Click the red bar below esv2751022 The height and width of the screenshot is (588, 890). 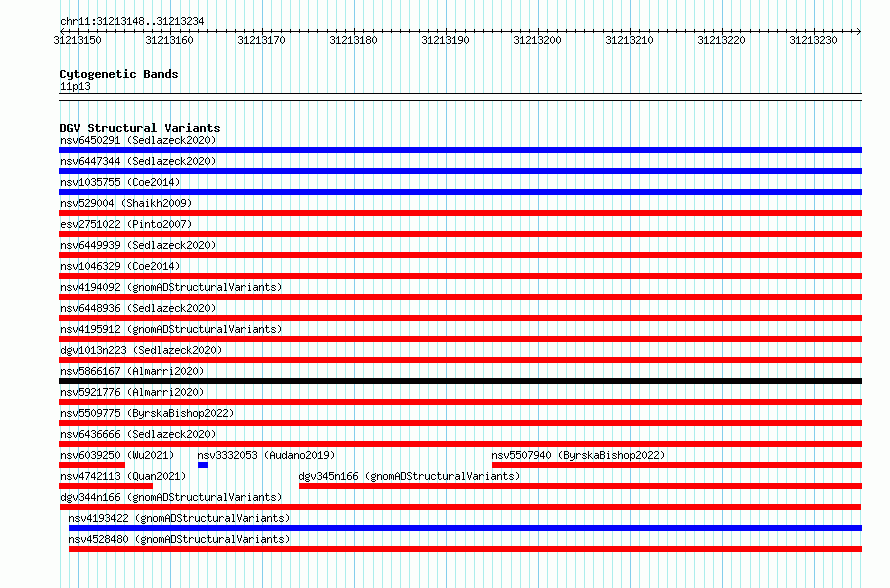point(460,234)
